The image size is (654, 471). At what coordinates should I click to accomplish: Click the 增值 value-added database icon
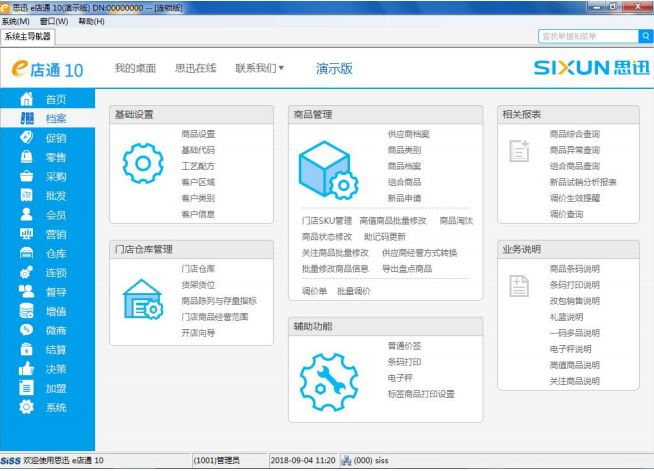pos(26,311)
